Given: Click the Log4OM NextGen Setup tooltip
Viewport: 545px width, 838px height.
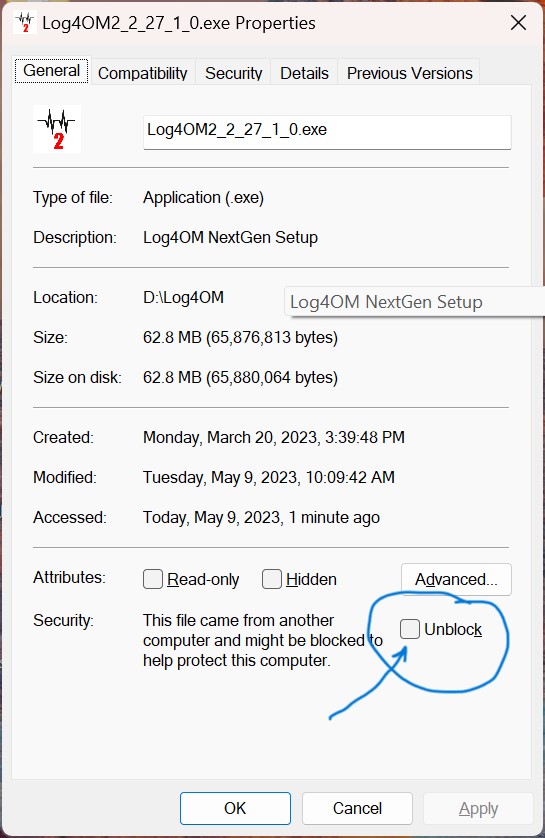Looking at the screenshot, I should pos(414,302).
